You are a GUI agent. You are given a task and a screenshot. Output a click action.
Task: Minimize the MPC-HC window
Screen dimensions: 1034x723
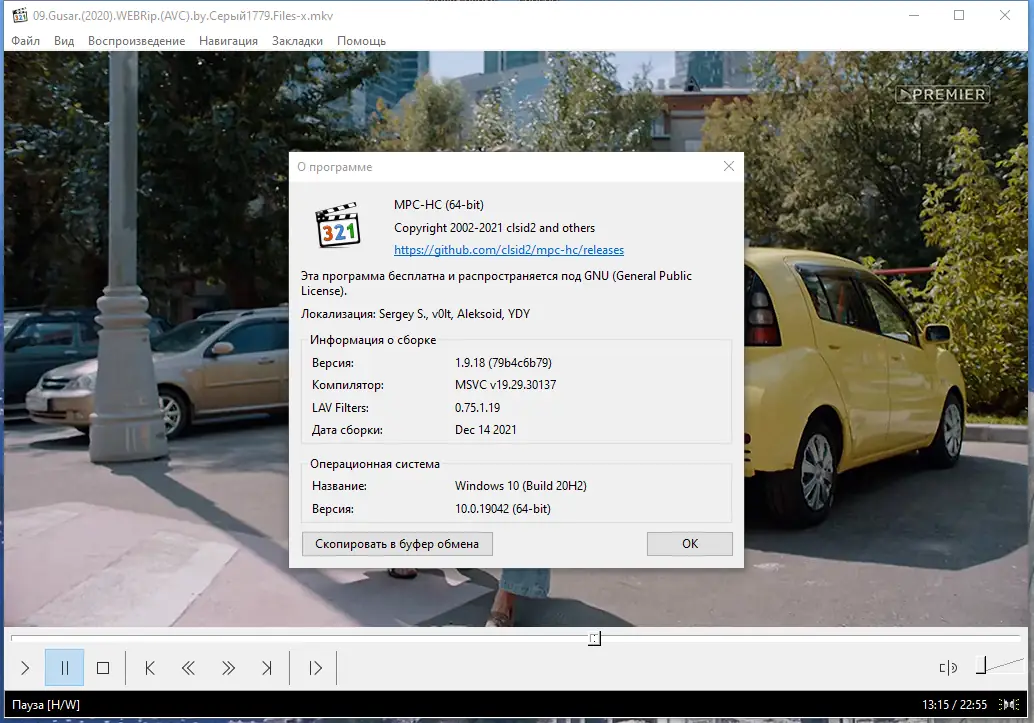pos(914,15)
